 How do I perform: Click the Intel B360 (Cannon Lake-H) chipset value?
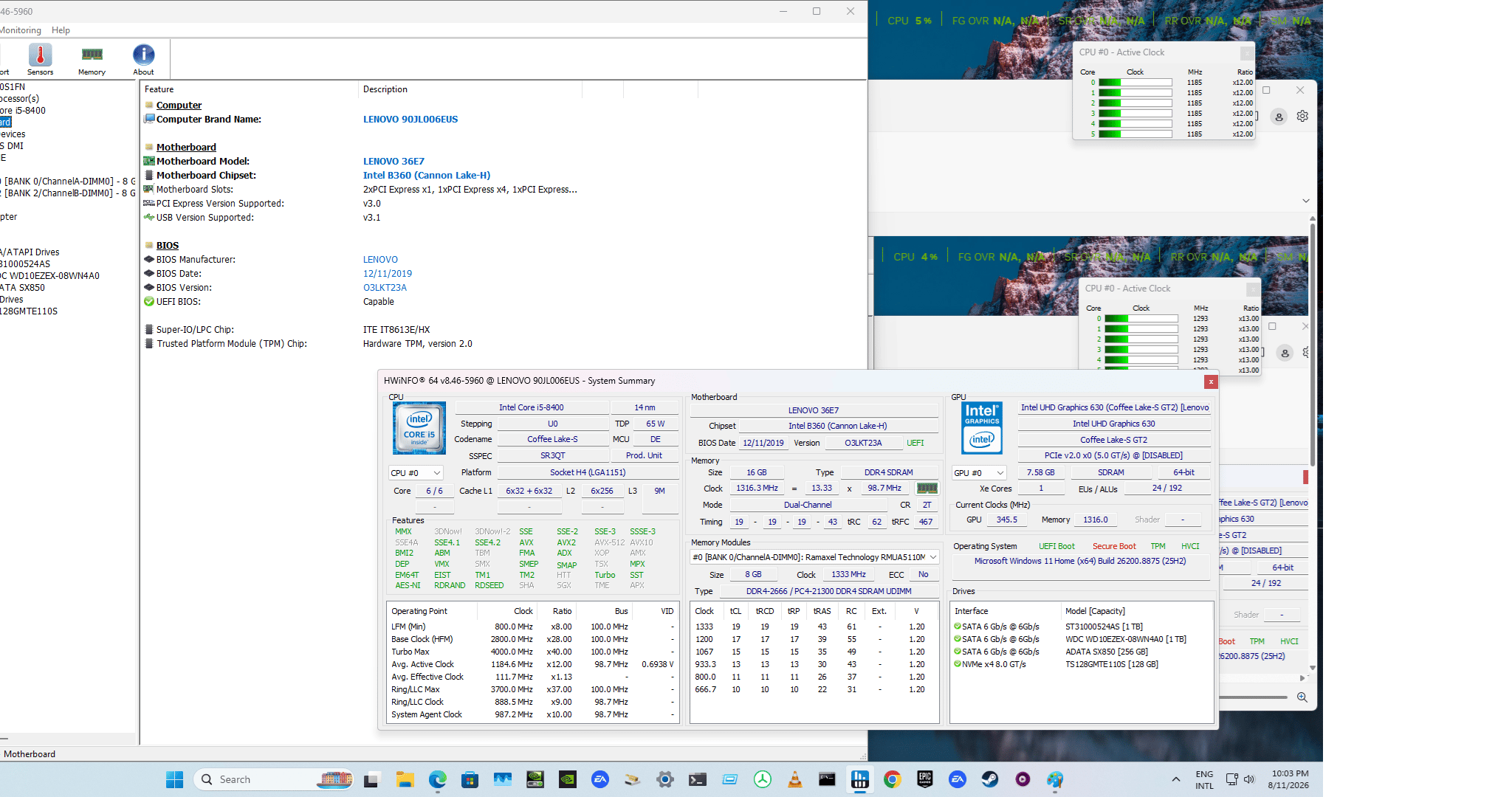point(427,176)
